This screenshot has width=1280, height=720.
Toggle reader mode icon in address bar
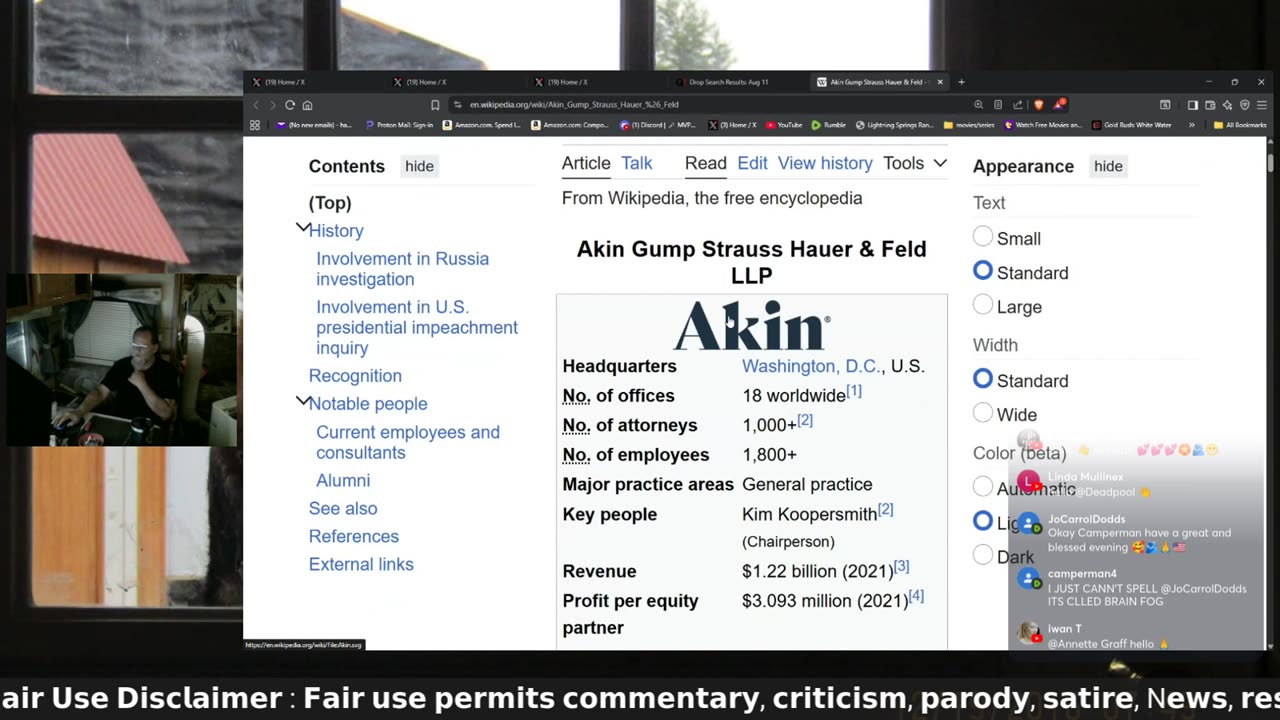point(998,105)
